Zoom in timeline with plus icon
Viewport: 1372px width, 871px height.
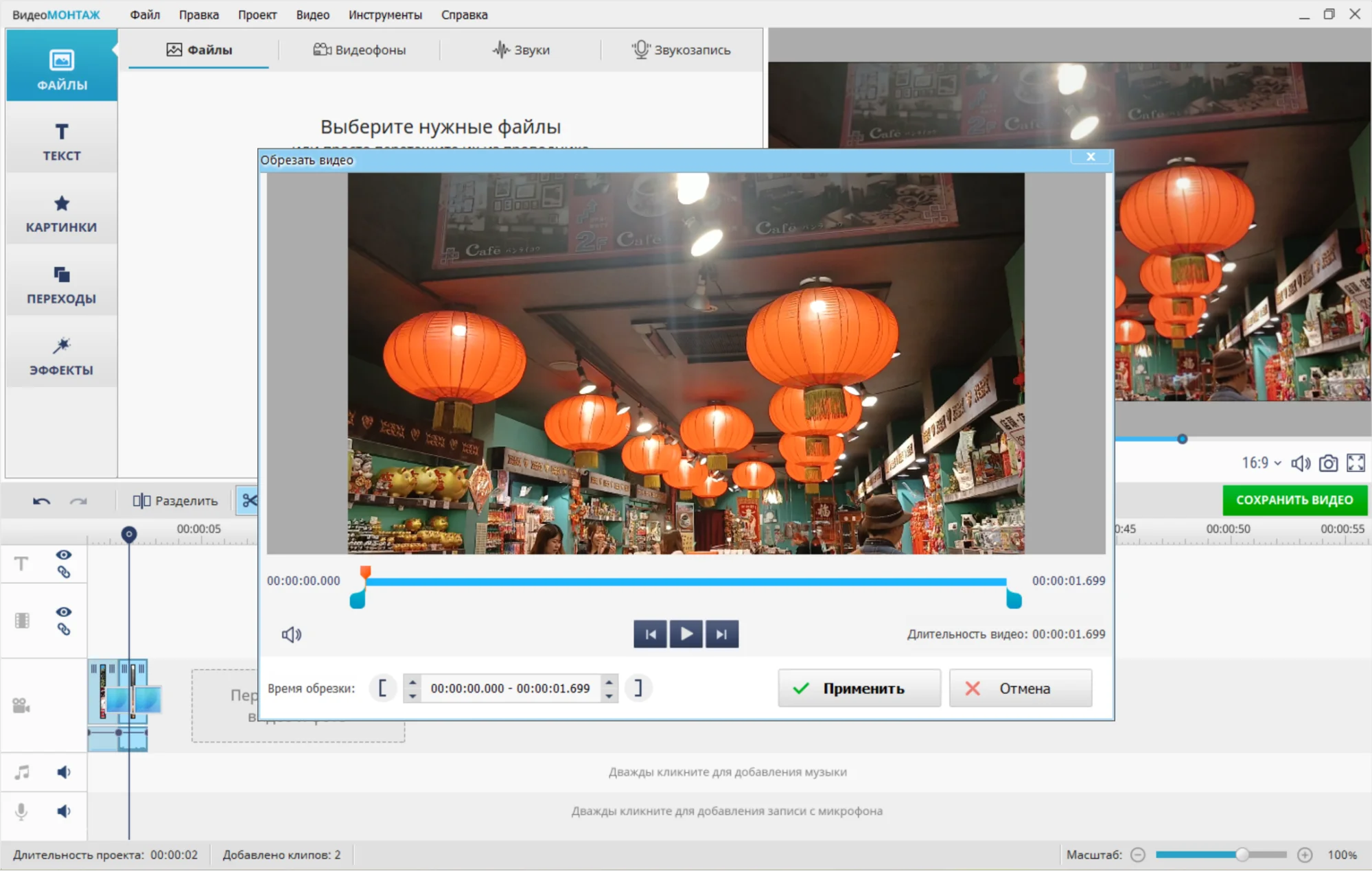coord(1305,855)
